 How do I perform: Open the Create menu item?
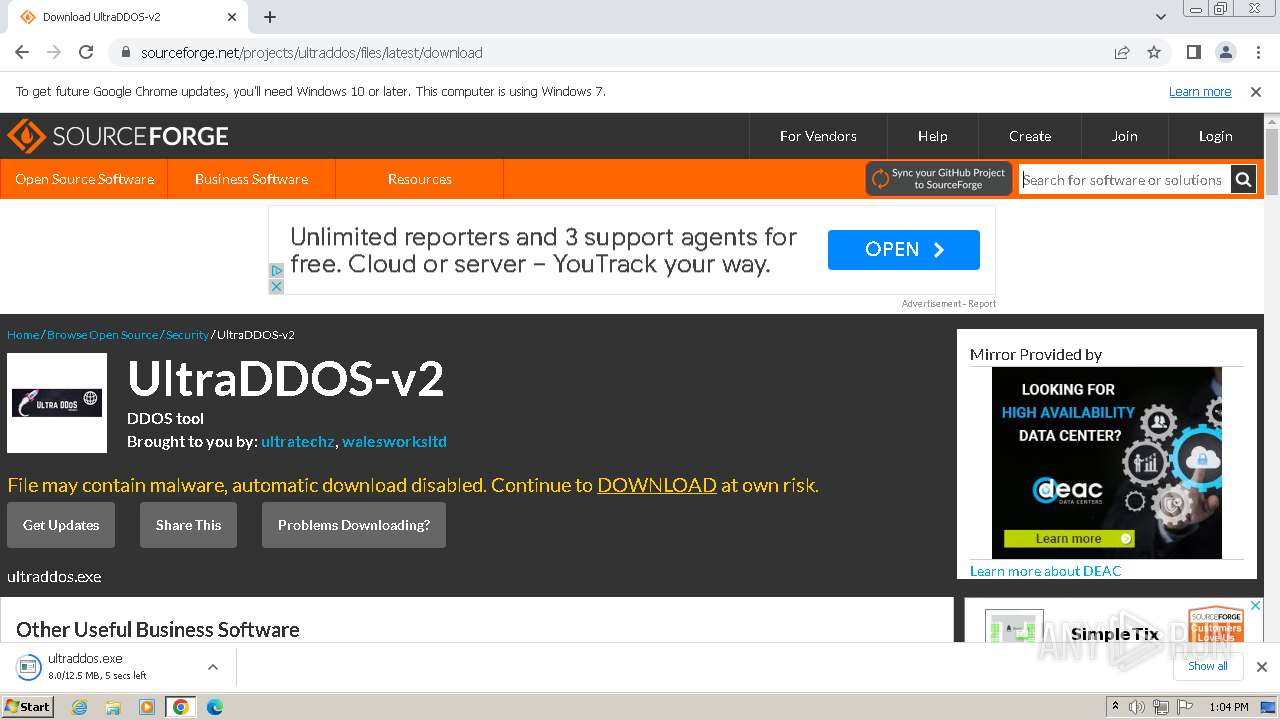pos(1030,136)
